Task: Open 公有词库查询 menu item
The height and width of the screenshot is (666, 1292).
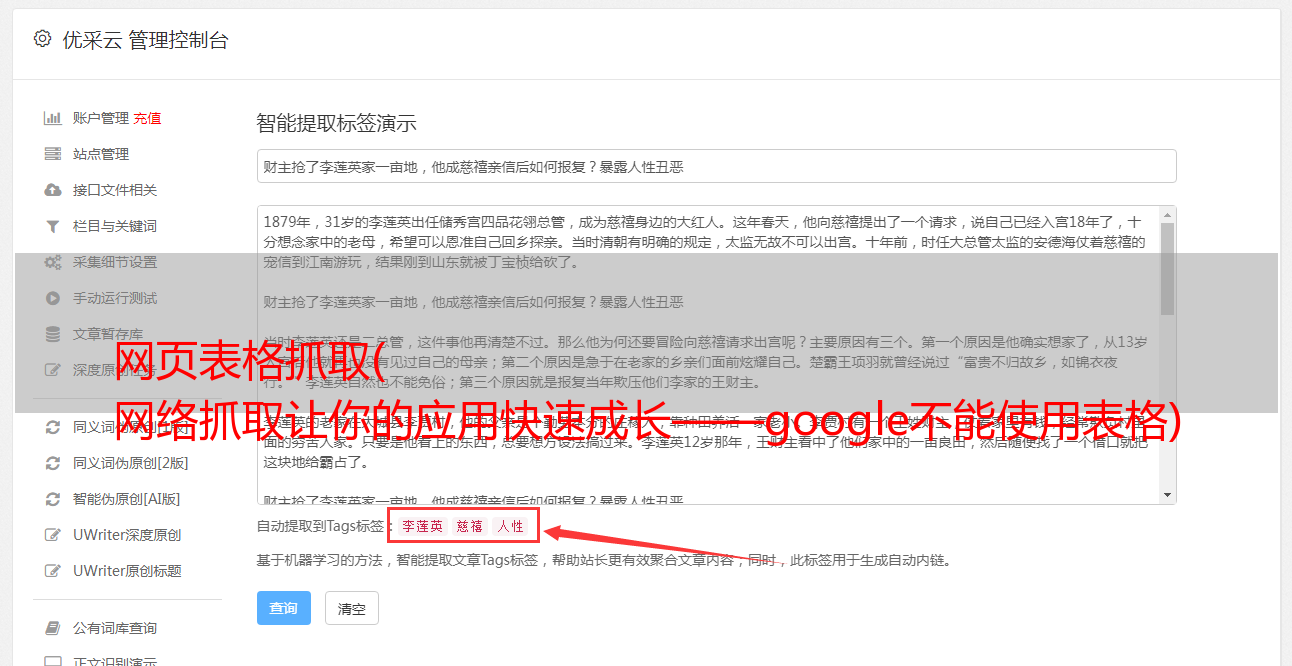Action: pyautogui.click(x=114, y=628)
